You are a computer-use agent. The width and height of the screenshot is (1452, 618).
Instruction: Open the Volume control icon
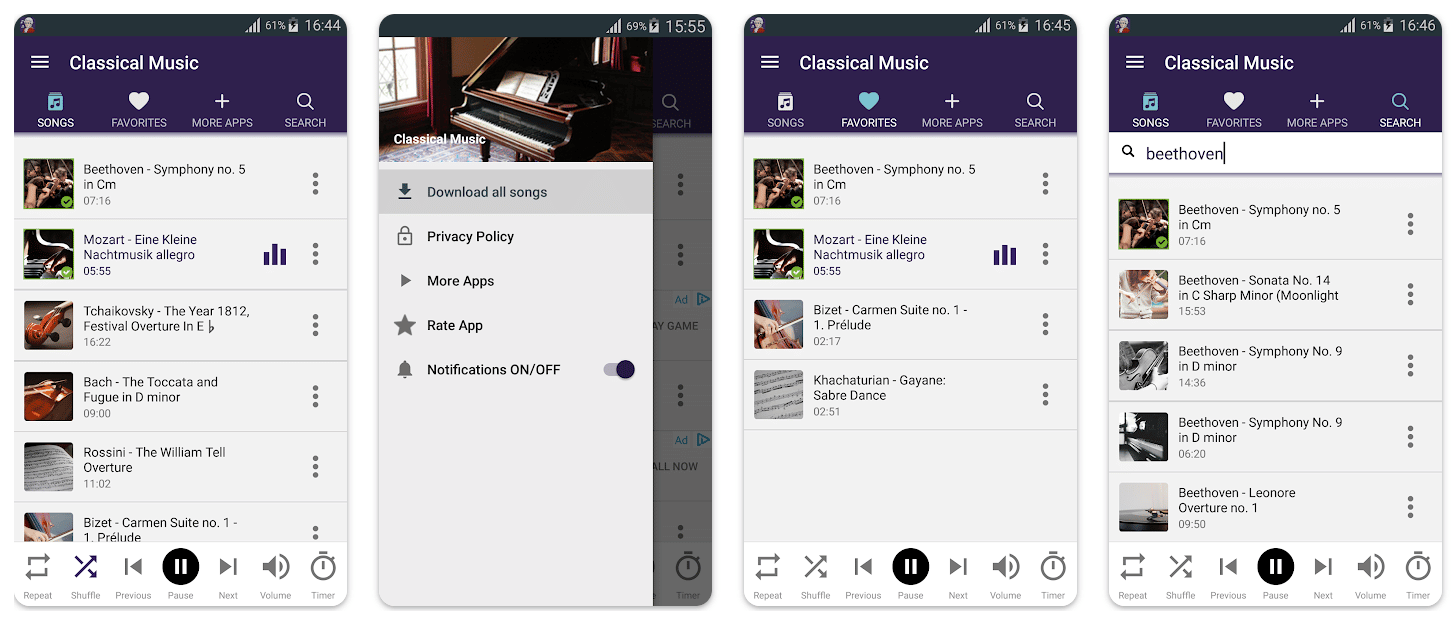(276, 566)
